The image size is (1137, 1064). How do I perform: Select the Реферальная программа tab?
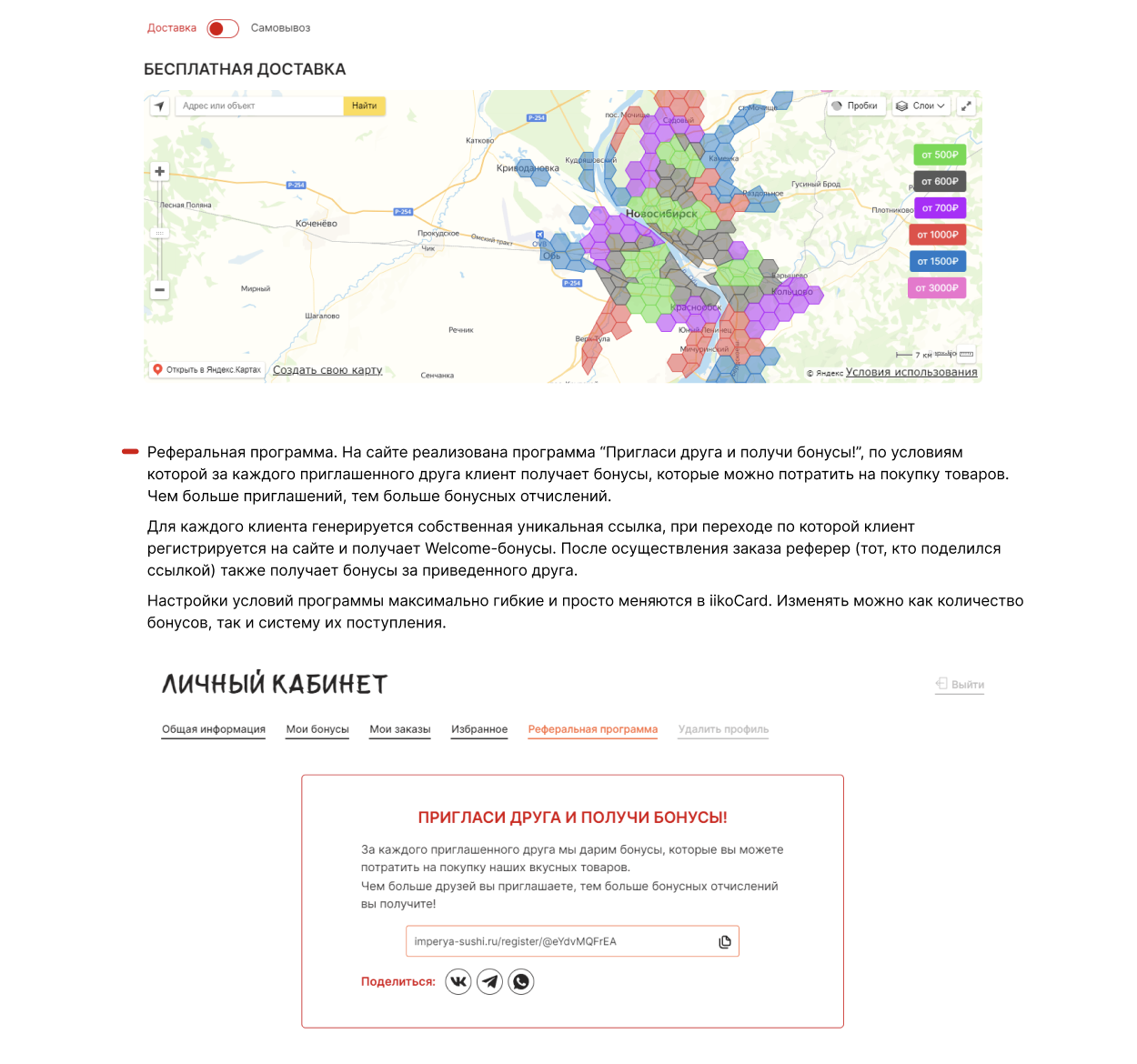pyautogui.click(x=592, y=729)
